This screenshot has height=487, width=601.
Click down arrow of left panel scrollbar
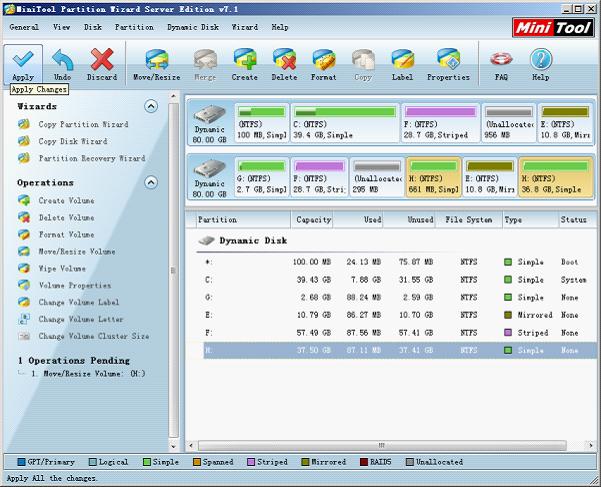pyautogui.click(x=173, y=446)
